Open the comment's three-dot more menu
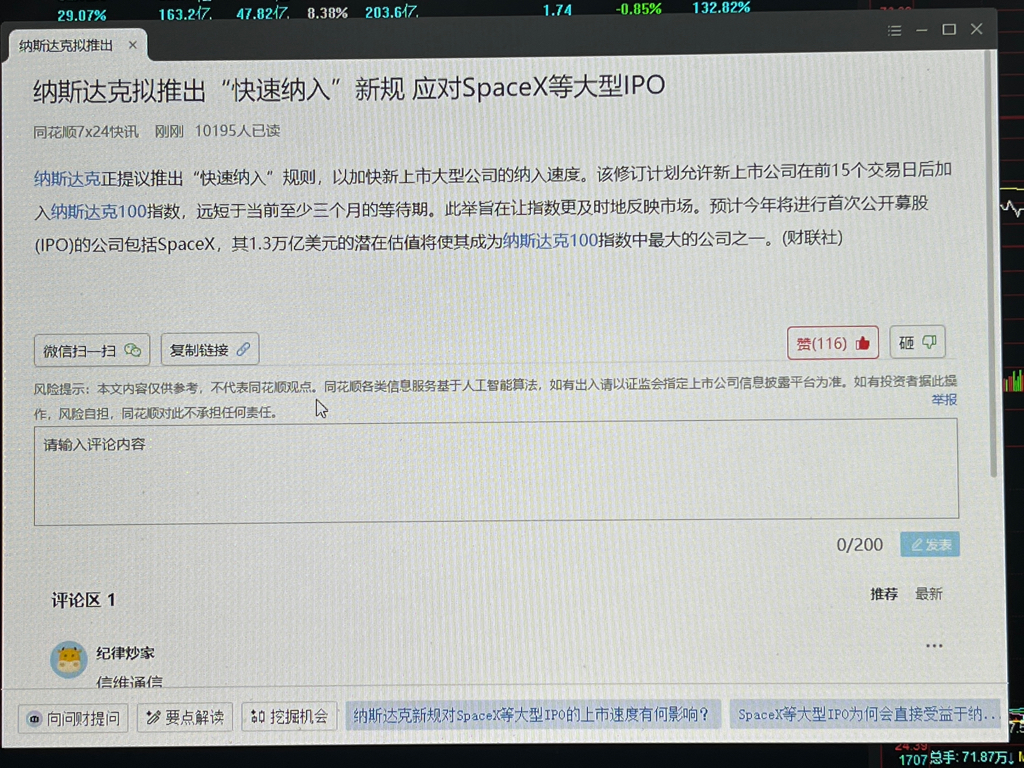This screenshot has height=768, width=1024. tap(934, 646)
